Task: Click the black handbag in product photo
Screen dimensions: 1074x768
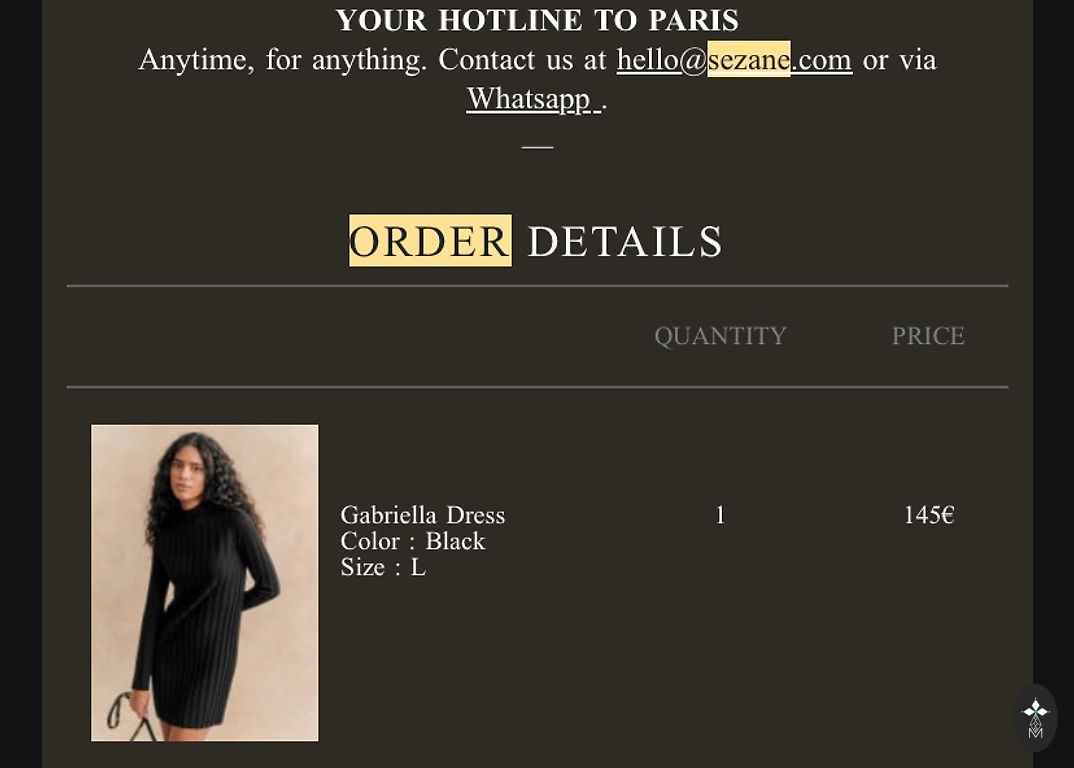Action: tap(130, 718)
